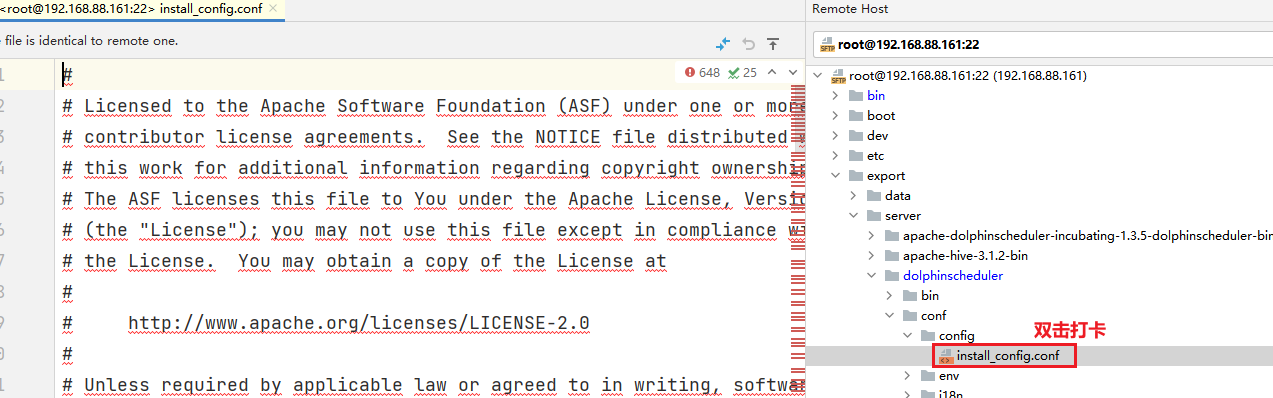Viewport: 1273px width, 398px height.
Task: Click the folder icon of server directory
Action: 874,216
